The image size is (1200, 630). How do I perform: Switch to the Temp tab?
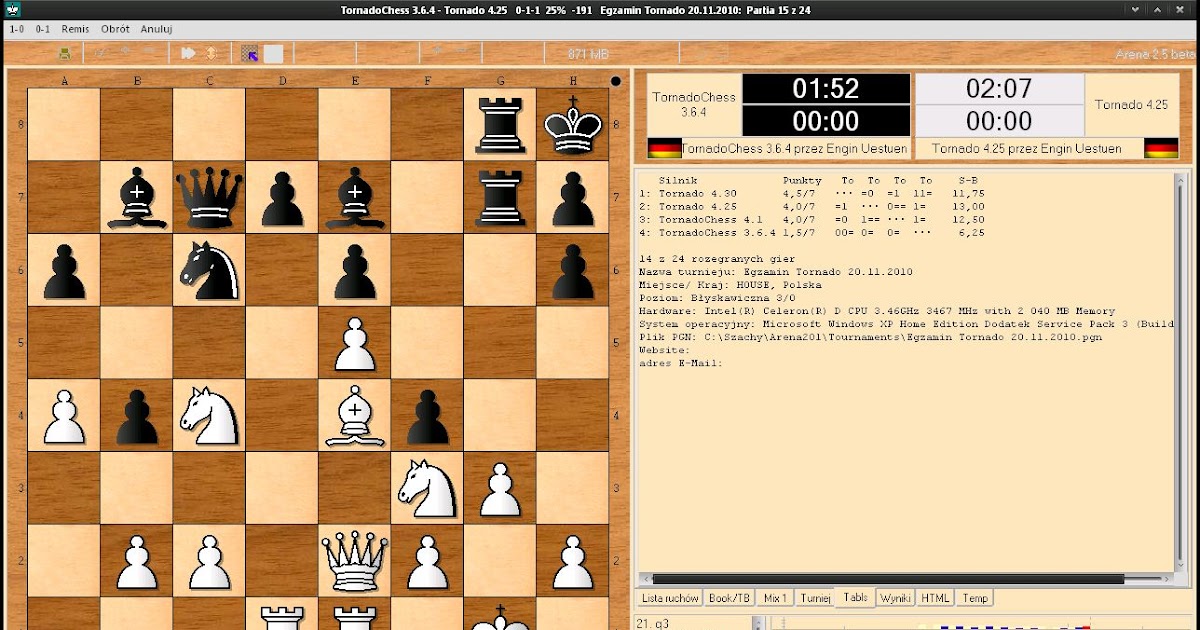point(975,598)
